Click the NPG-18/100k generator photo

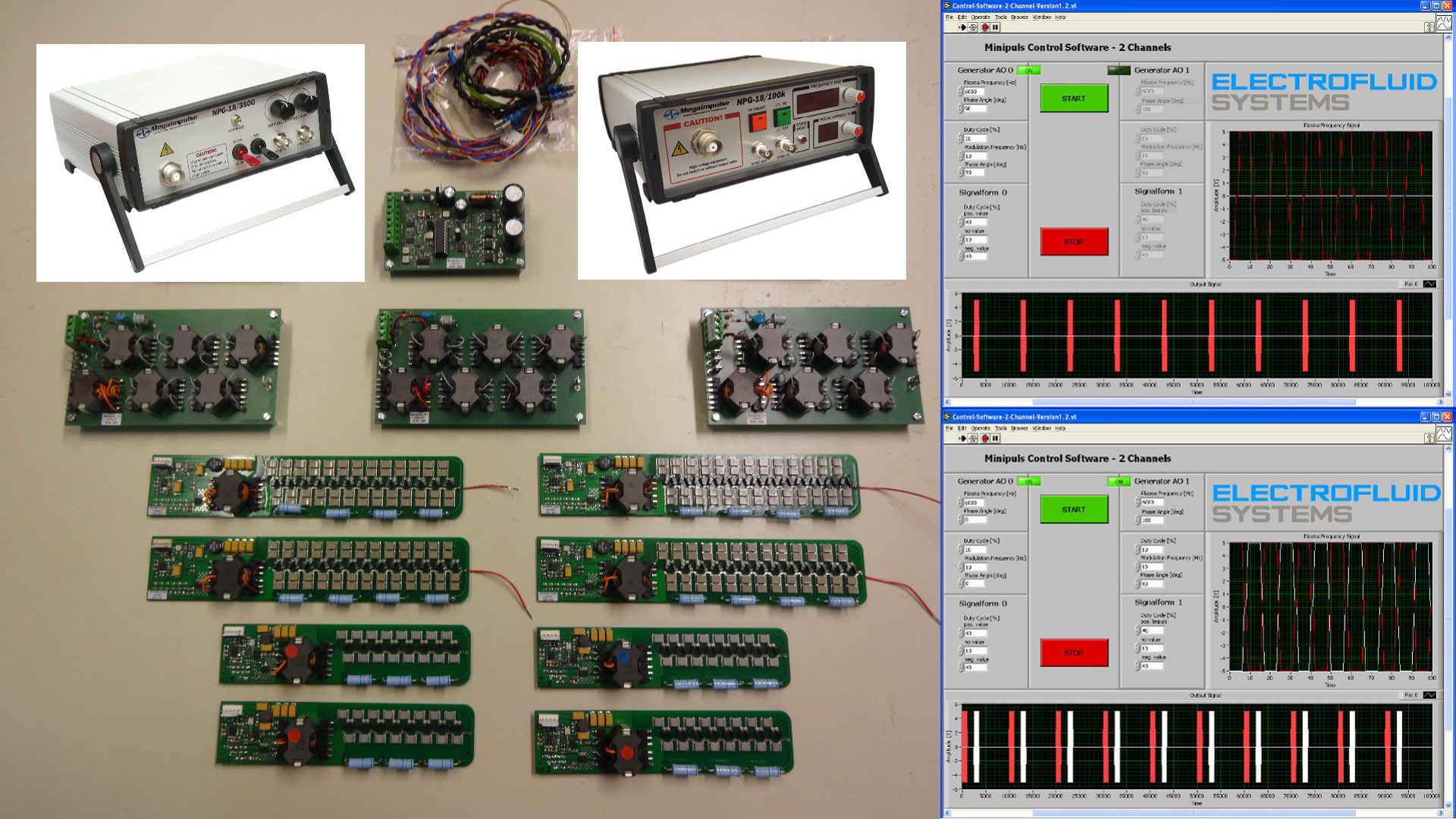coord(742,161)
